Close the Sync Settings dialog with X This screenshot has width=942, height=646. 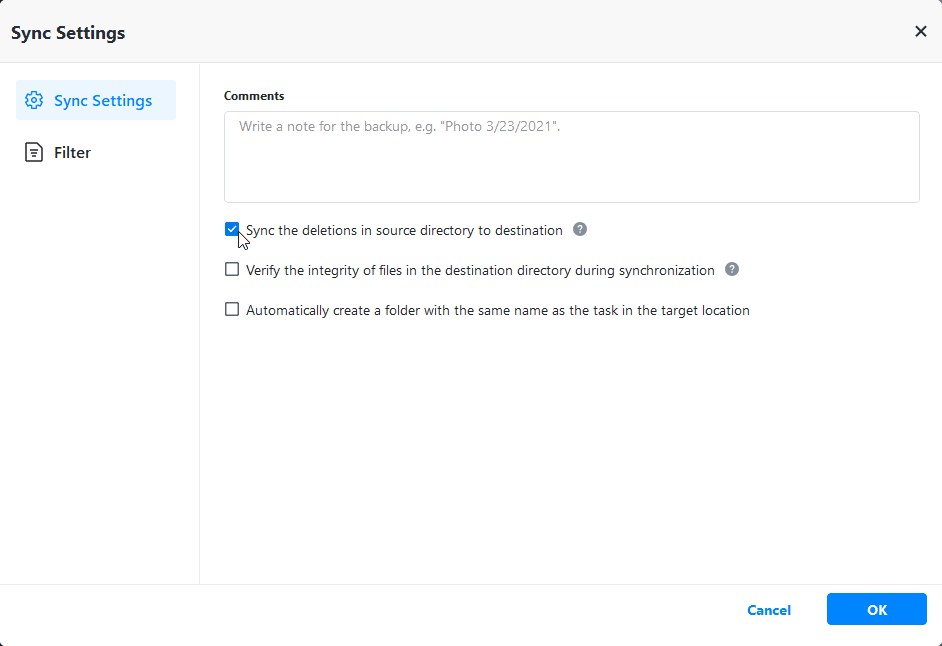click(x=921, y=32)
